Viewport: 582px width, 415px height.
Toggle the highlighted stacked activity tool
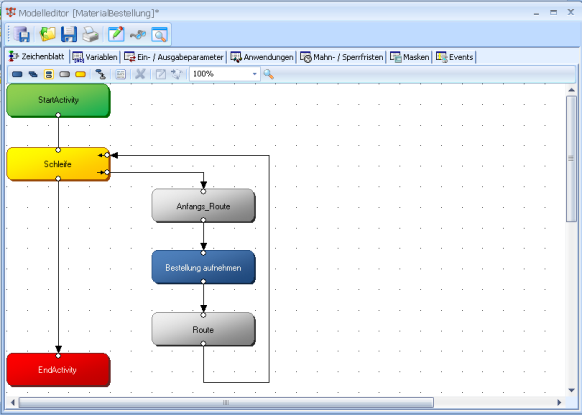pos(49,74)
